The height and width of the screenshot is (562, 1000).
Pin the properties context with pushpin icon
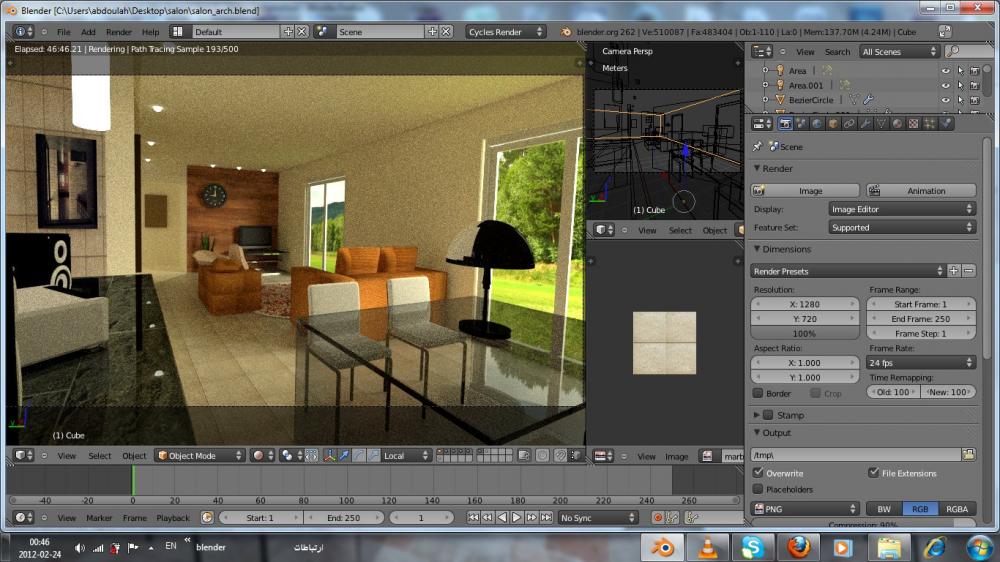tap(757, 147)
